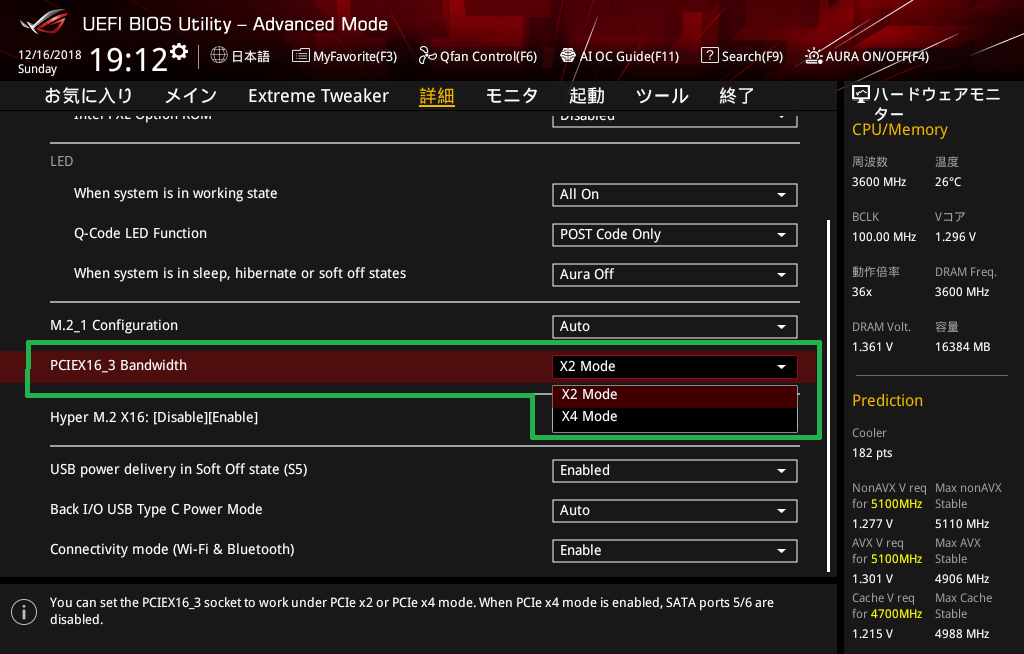Open USB Type C Power Mode dropdown
This screenshot has height=654, width=1024.
[675, 510]
